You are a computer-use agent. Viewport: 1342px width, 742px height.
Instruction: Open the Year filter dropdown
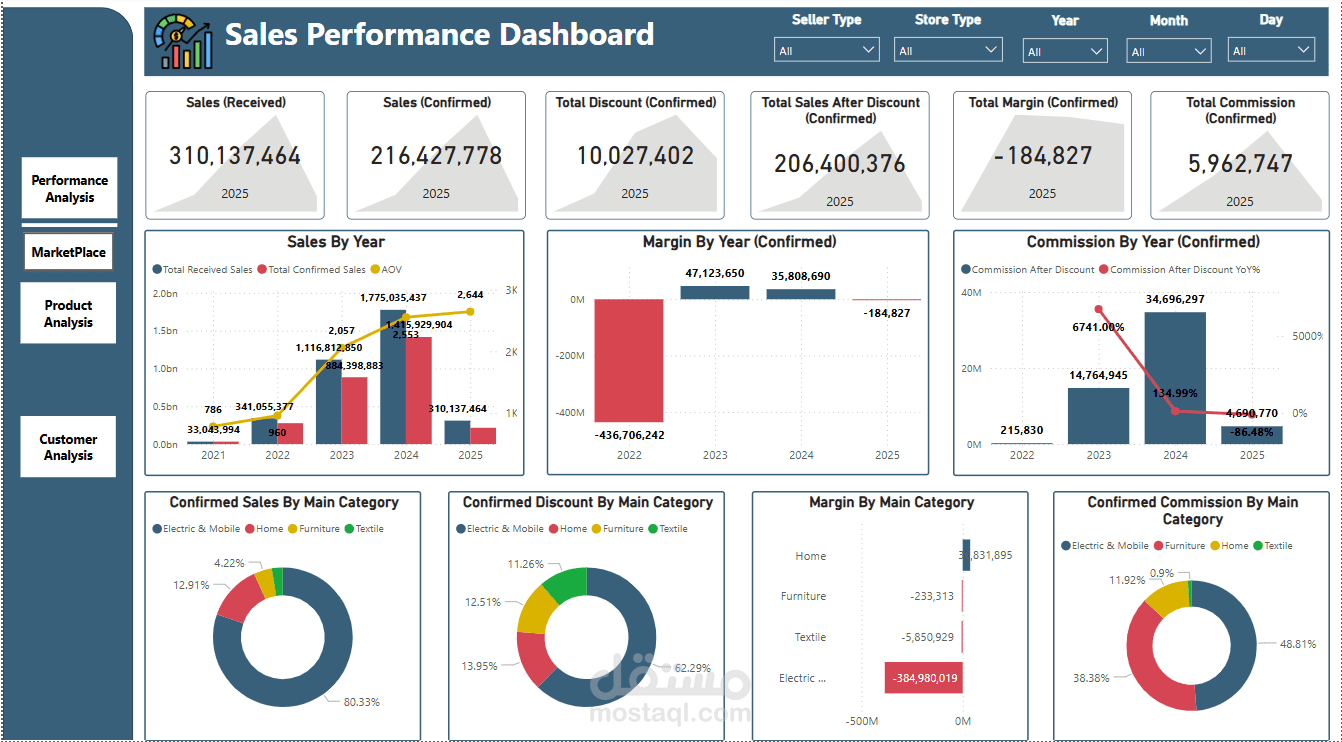pos(1064,49)
